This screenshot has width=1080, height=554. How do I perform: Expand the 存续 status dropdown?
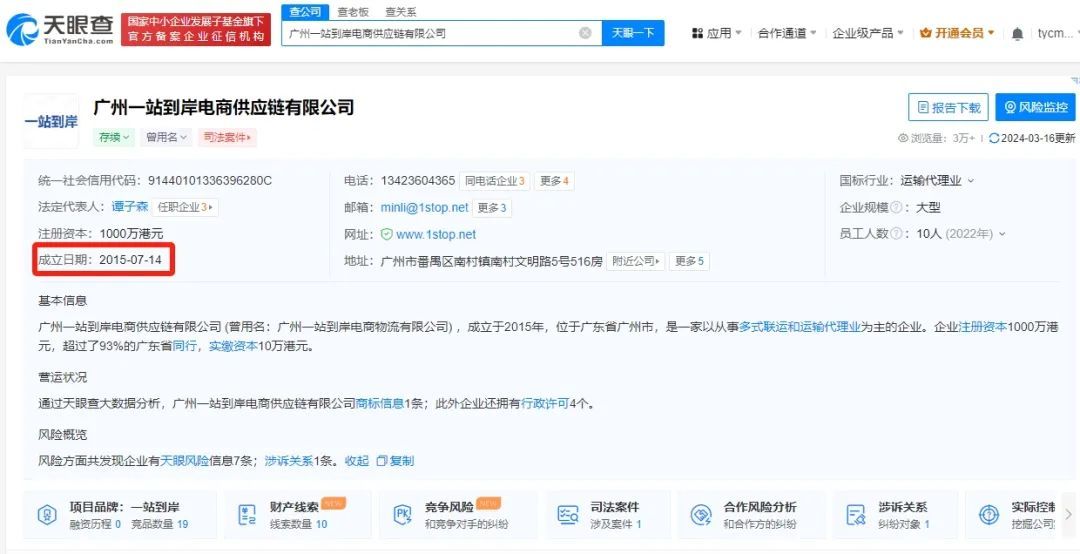click(114, 137)
